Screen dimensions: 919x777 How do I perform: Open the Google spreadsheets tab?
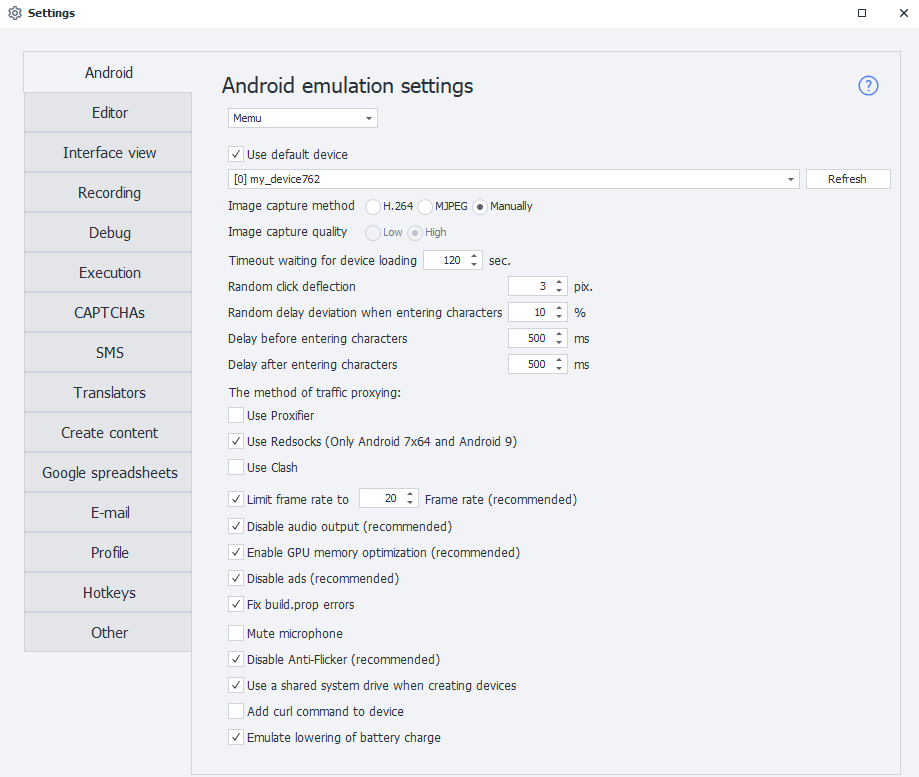(109, 472)
